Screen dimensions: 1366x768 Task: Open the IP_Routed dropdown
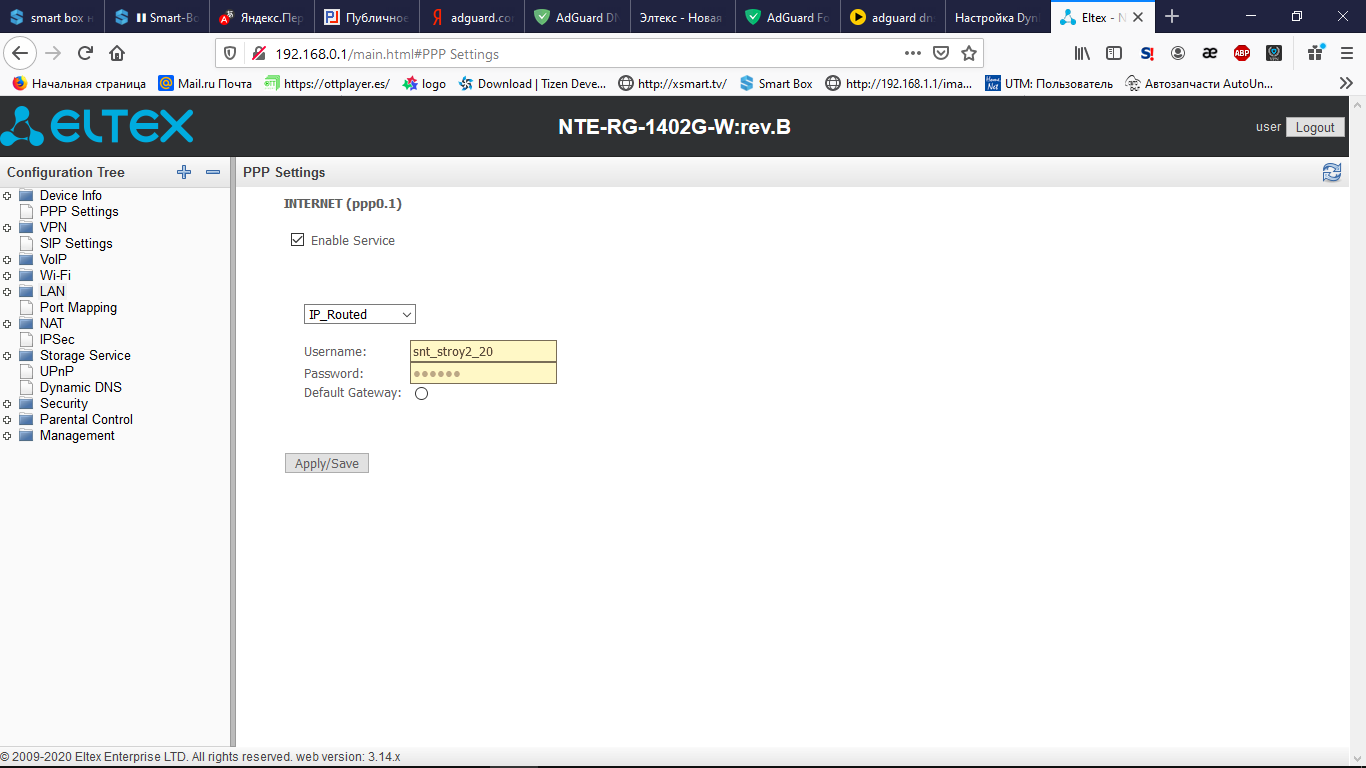coord(360,314)
